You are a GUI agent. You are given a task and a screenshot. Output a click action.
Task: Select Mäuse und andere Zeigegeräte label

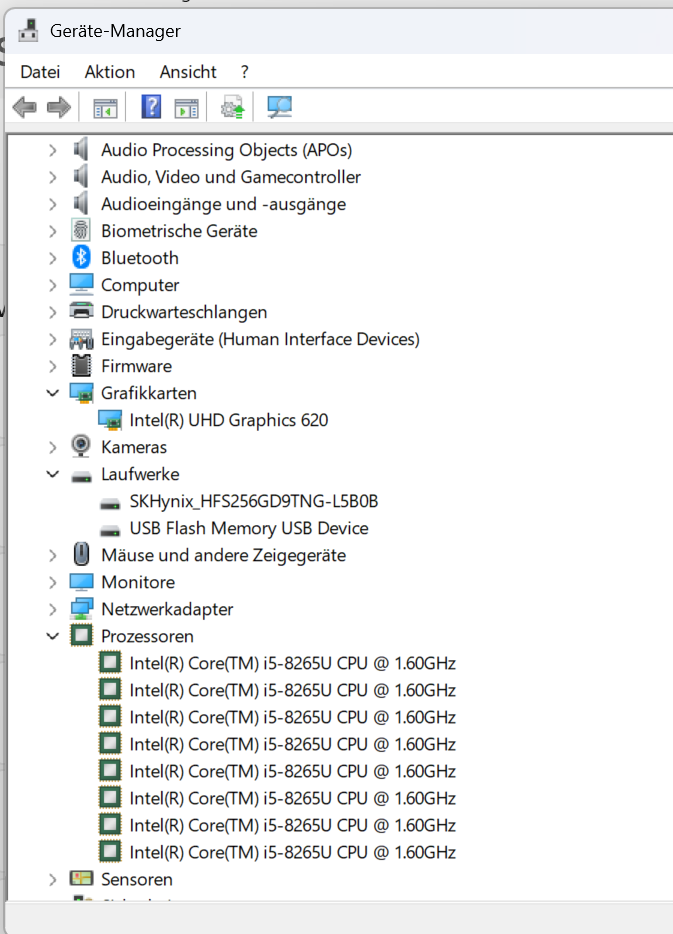(x=223, y=555)
